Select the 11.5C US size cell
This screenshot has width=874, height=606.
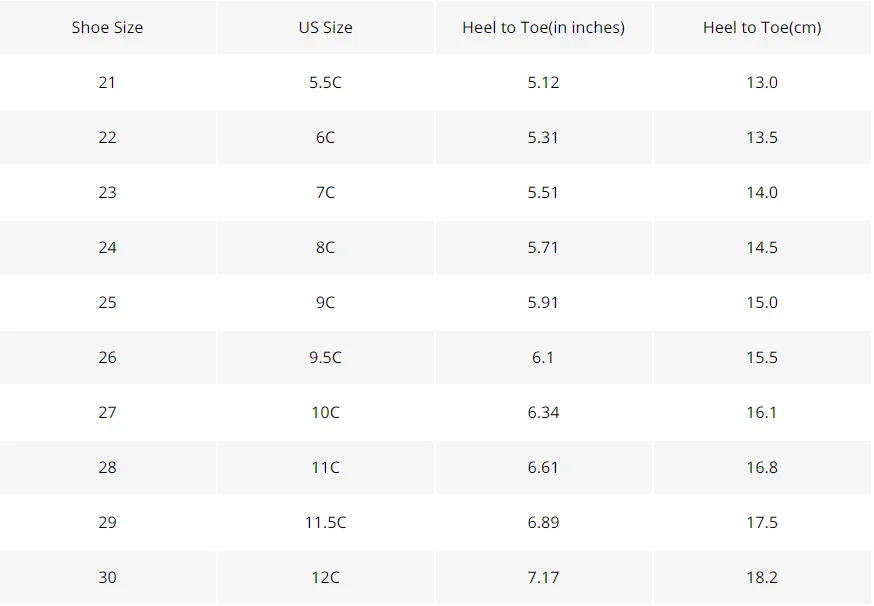(326, 522)
